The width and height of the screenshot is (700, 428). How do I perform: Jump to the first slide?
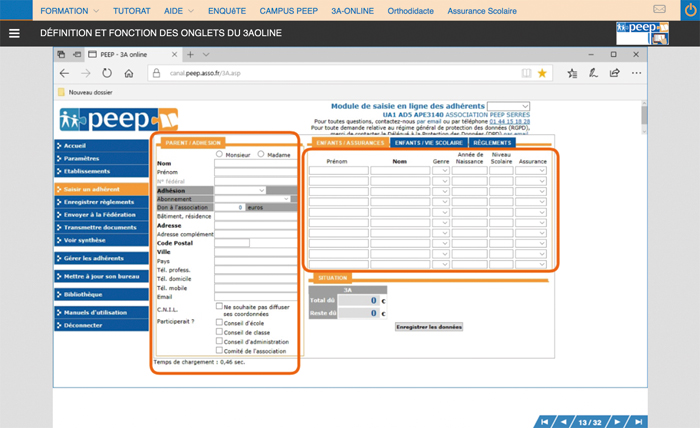pos(546,420)
